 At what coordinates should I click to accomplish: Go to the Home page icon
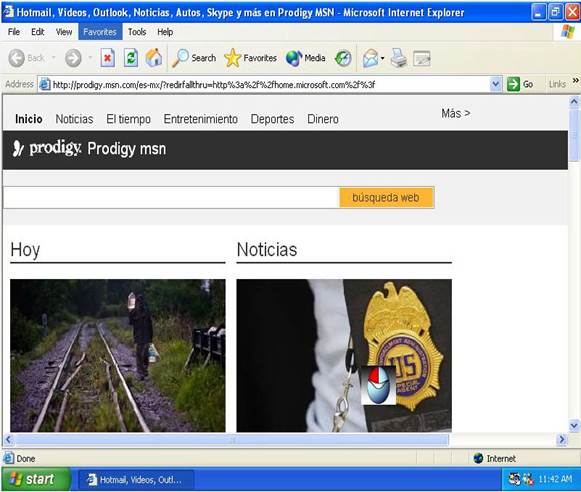(x=154, y=58)
